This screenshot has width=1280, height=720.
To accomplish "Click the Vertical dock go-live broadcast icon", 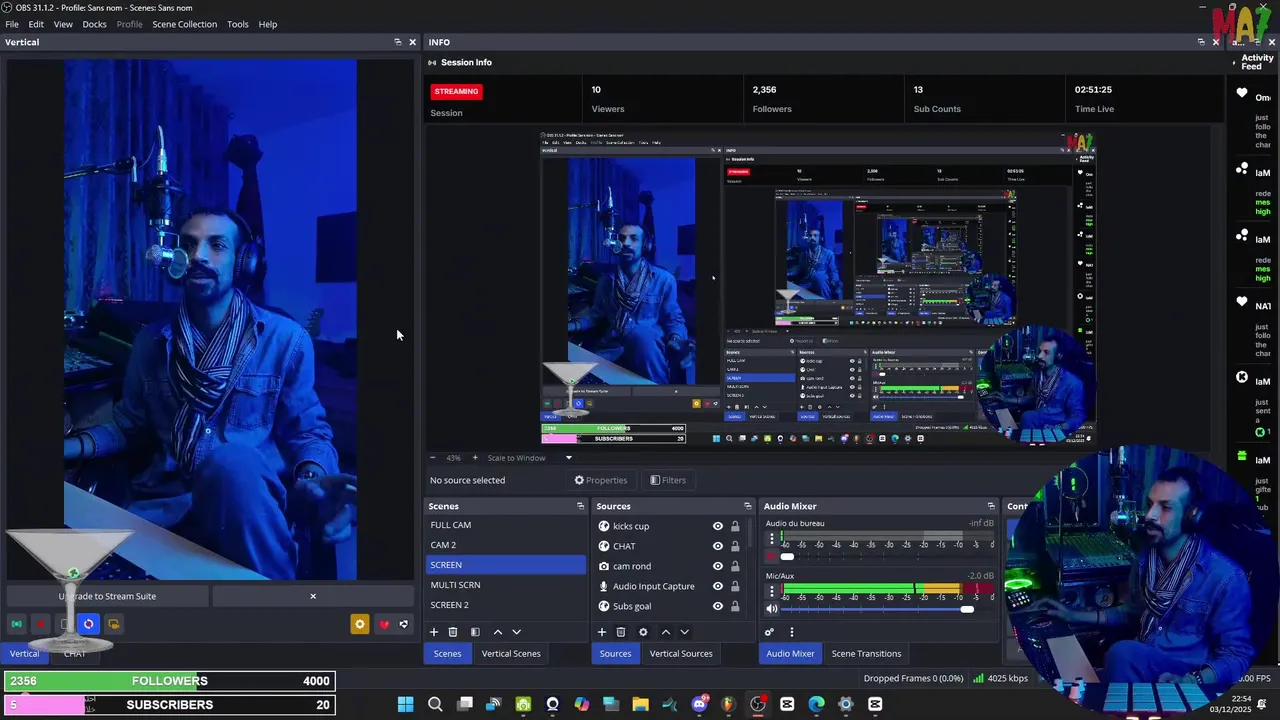I will tap(16, 624).
